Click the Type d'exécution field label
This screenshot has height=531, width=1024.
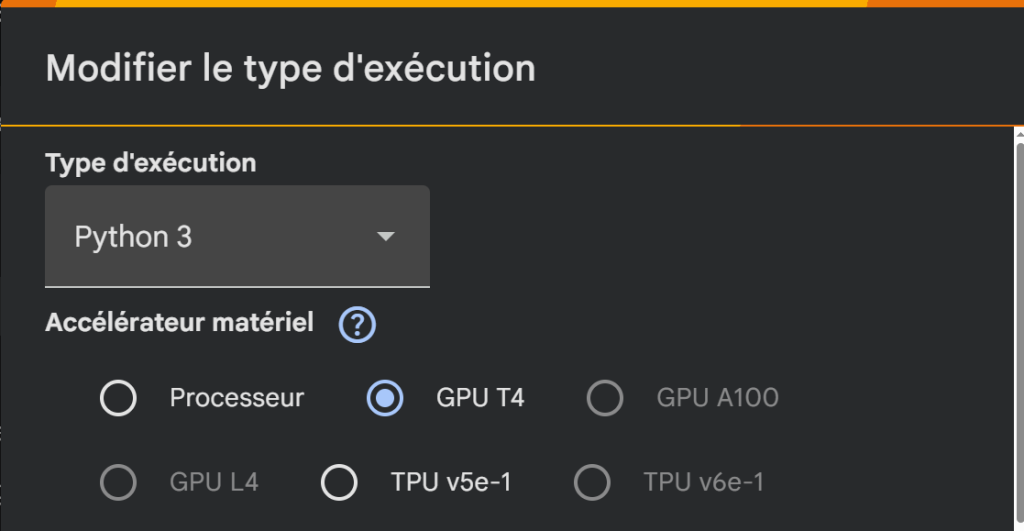151,162
